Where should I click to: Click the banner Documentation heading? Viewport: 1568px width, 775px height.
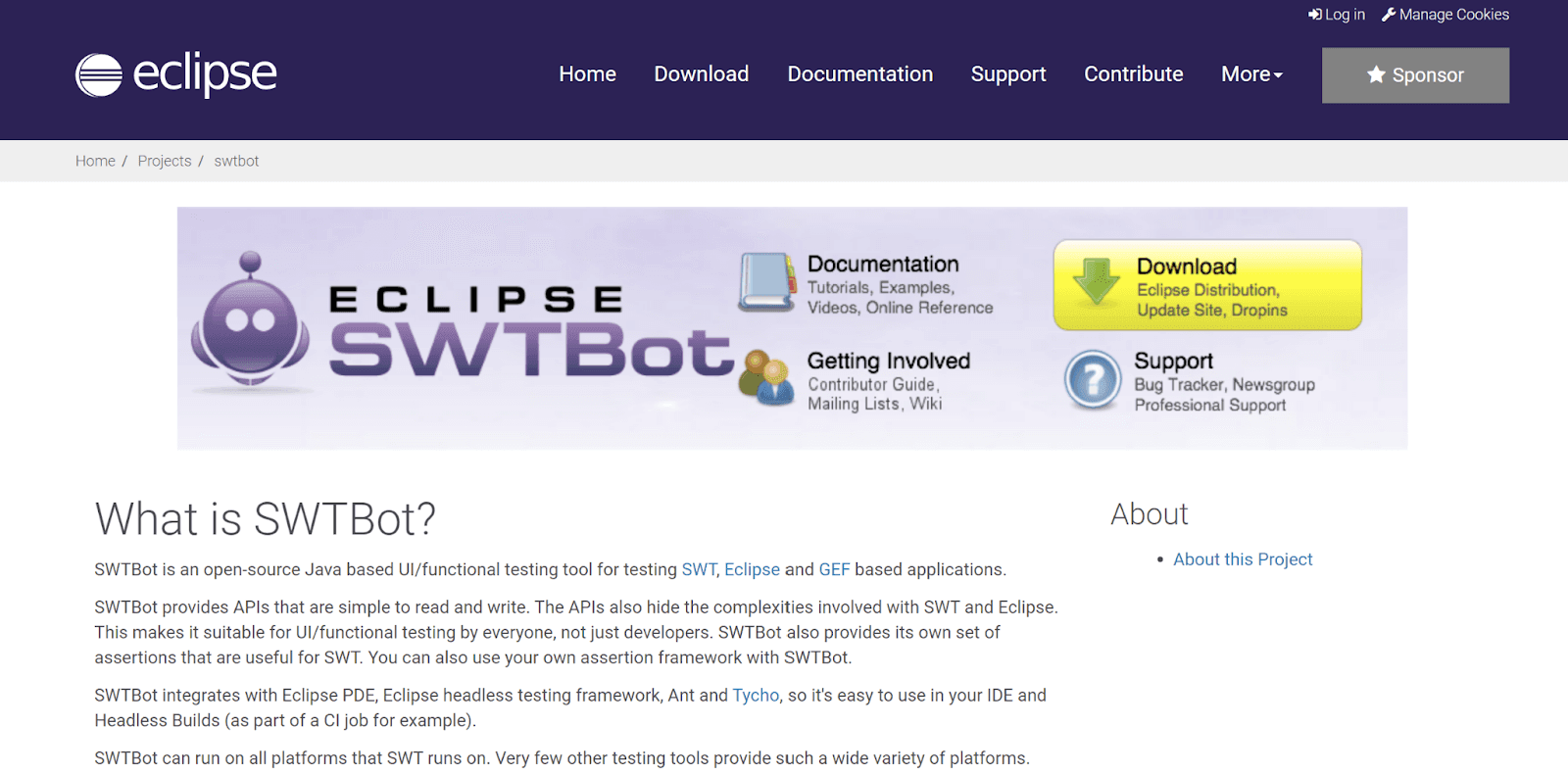[883, 264]
